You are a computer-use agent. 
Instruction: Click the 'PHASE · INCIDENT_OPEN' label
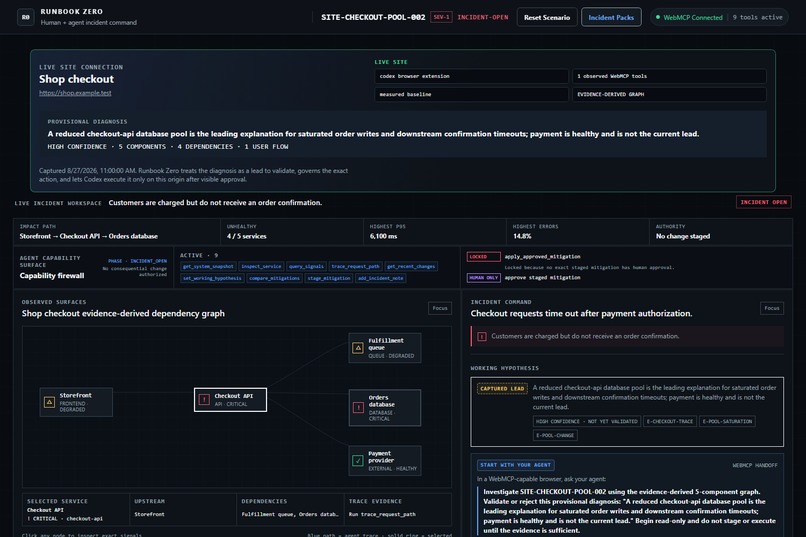137,261
